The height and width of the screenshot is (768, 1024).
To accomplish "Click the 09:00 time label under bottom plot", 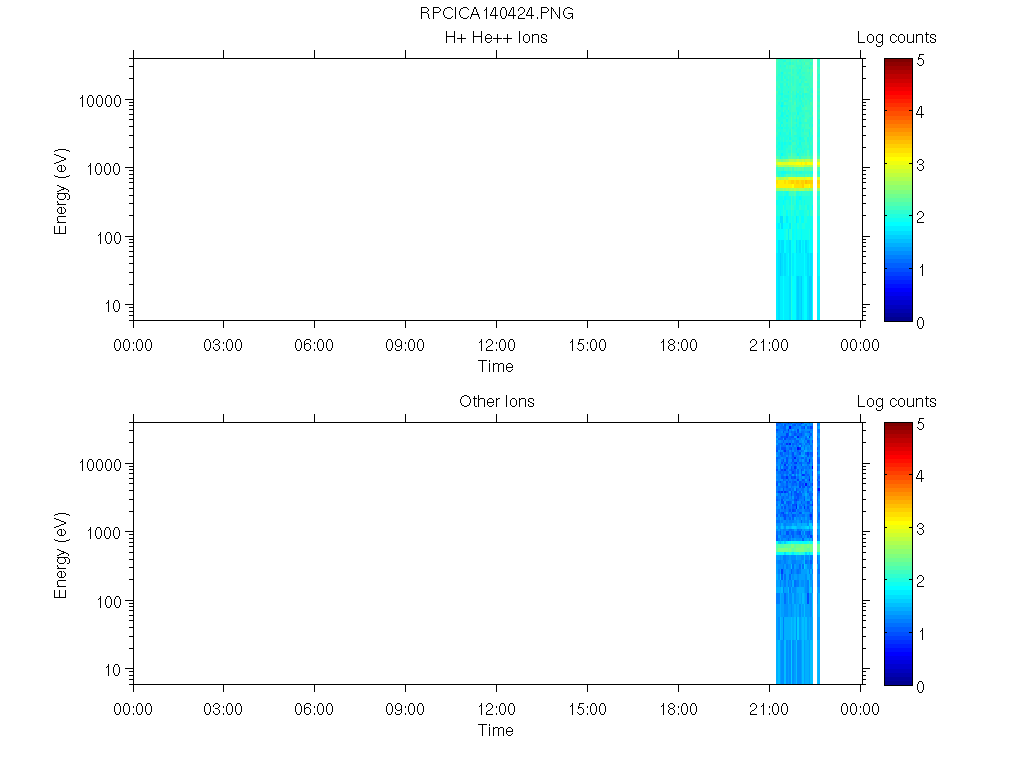I will [x=405, y=709].
